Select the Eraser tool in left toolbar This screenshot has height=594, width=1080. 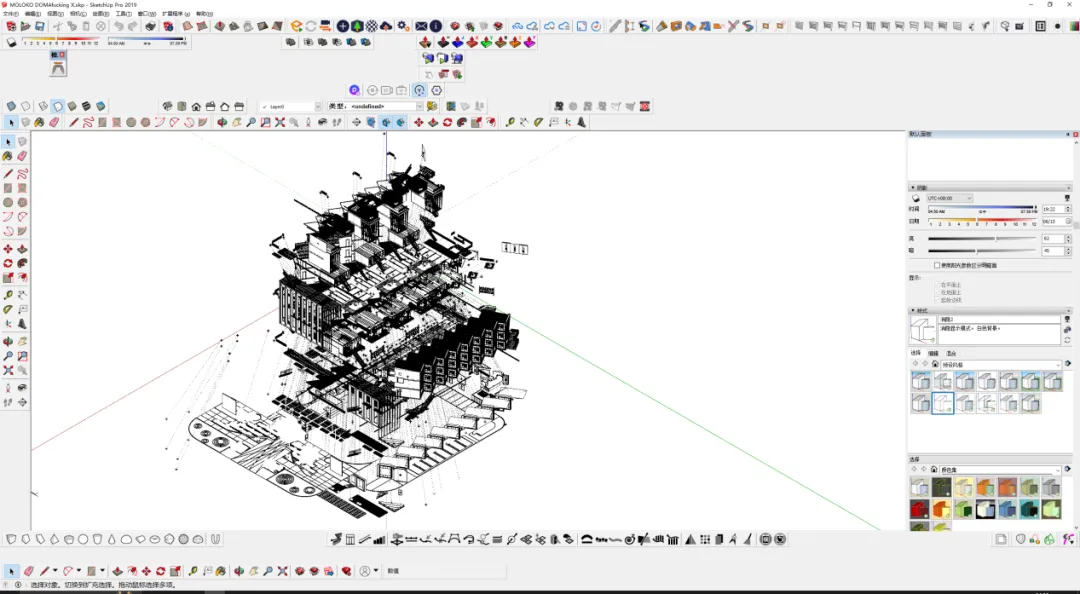[x=23, y=156]
